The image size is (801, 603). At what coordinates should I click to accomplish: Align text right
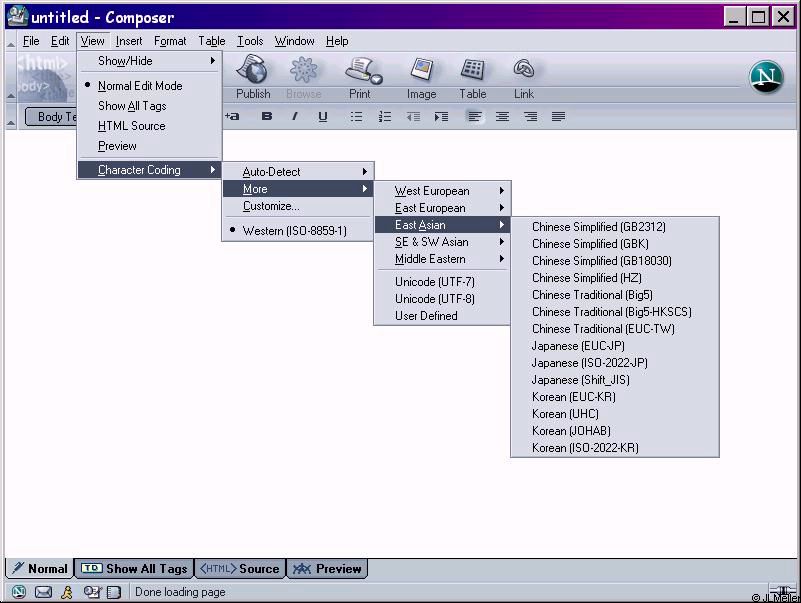tap(531, 117)
